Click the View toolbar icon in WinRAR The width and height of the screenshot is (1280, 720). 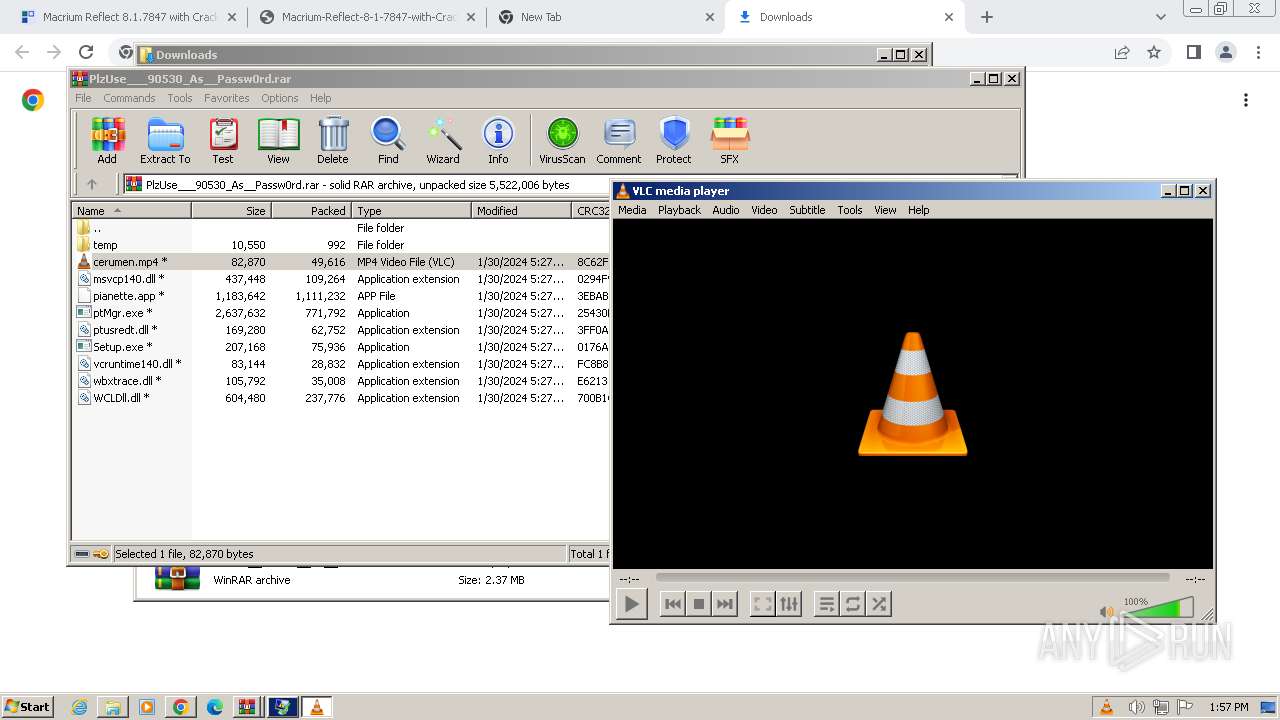[278, 140]
